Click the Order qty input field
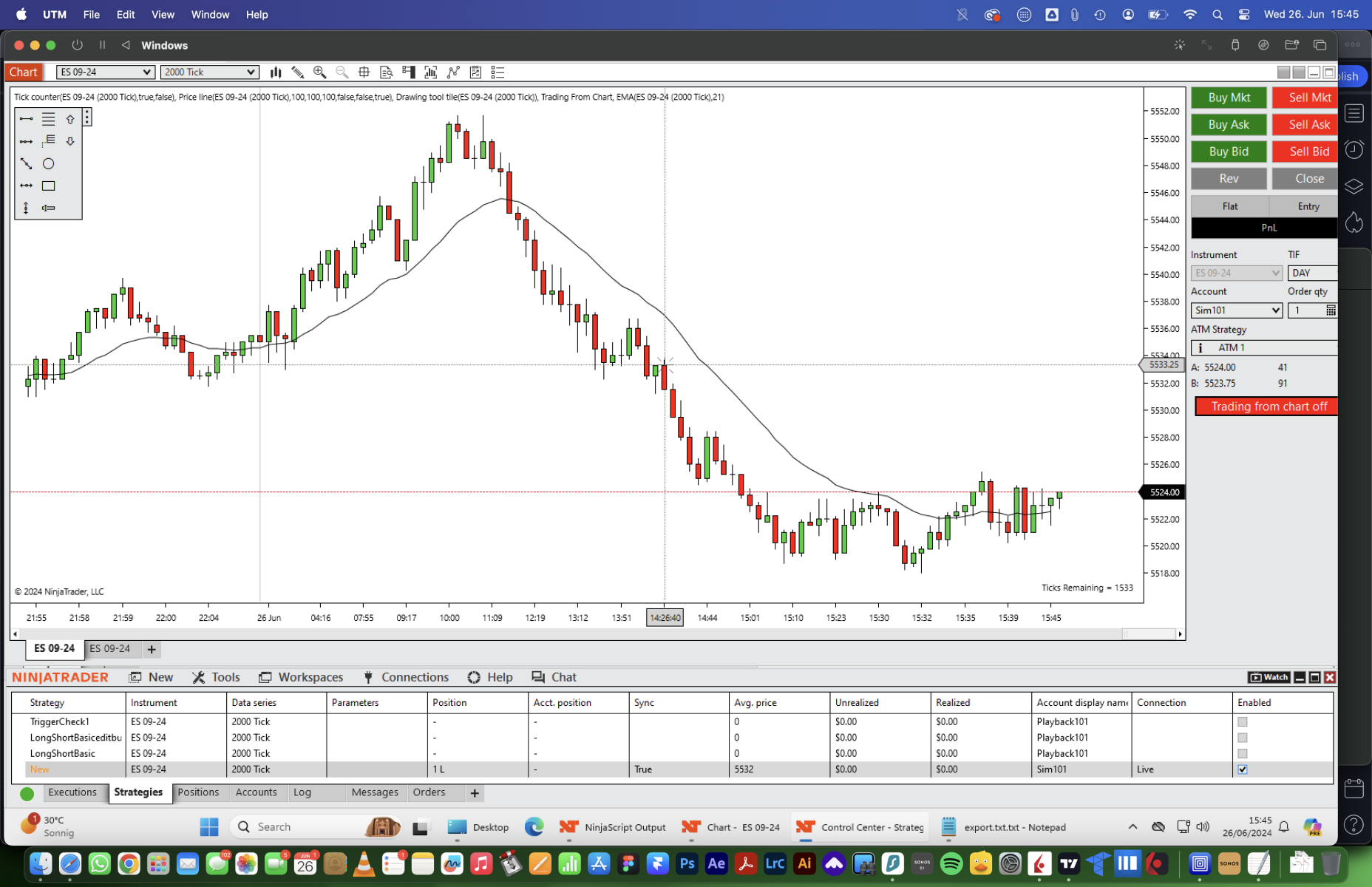 point(1306,310)
